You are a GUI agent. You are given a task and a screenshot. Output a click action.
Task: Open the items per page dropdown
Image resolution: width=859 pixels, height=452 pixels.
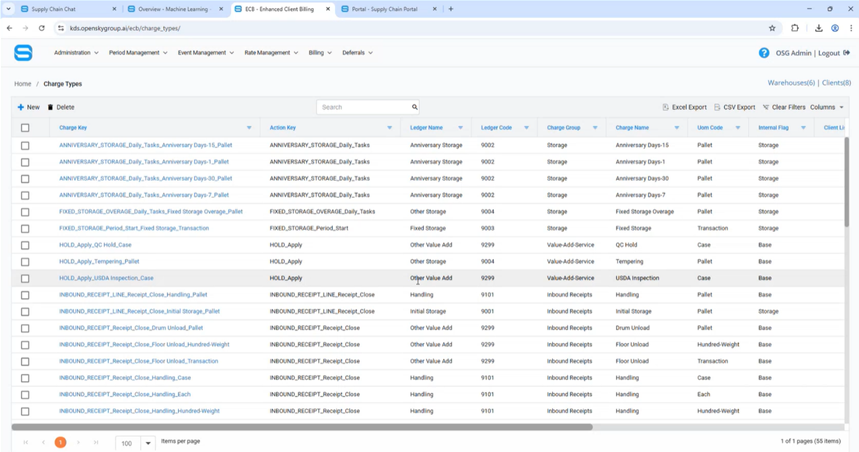pyautogui.click(x=148, y=442)
